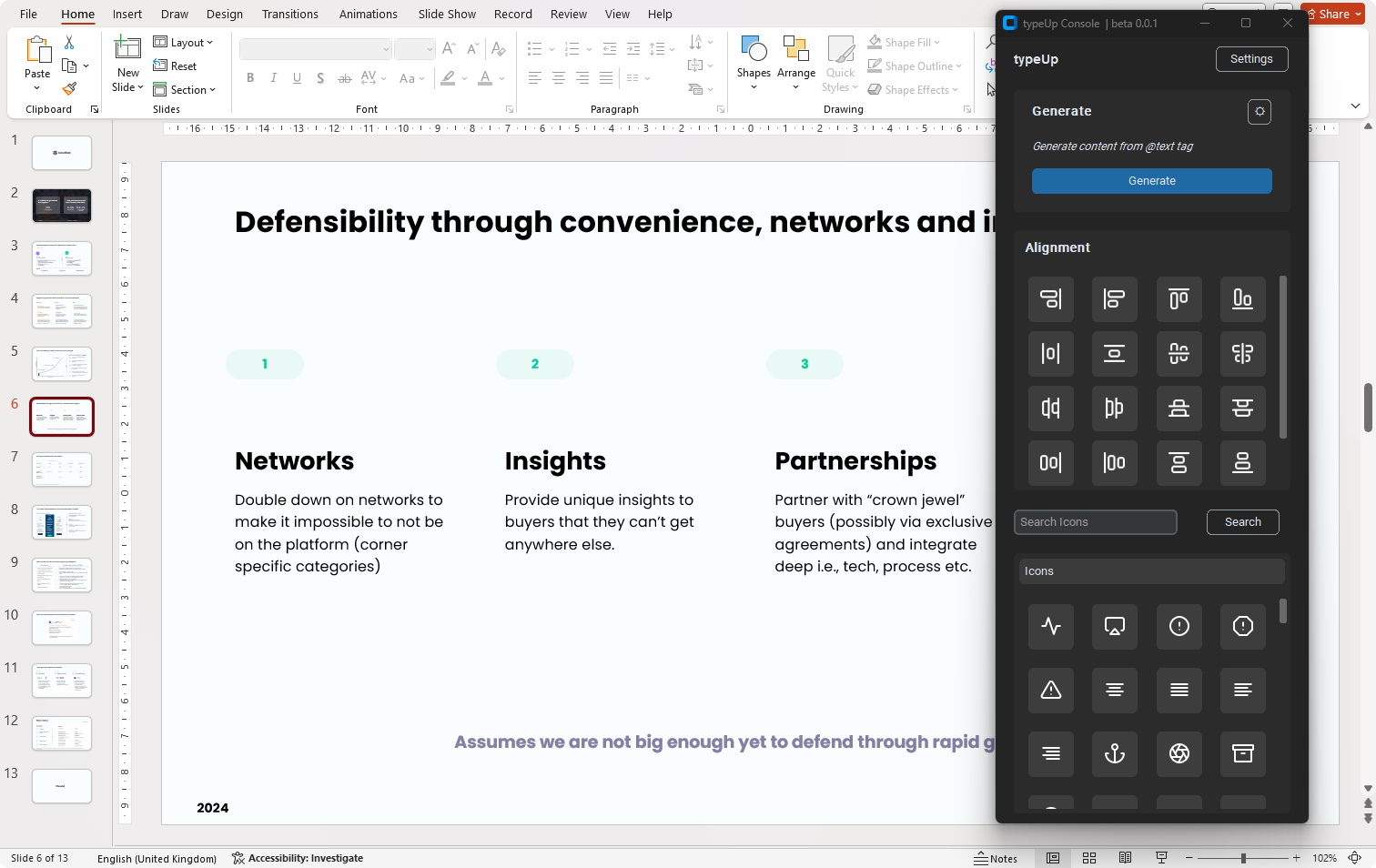Click the archive box icon
The image size is (1376, 868).
(1242, 753)
